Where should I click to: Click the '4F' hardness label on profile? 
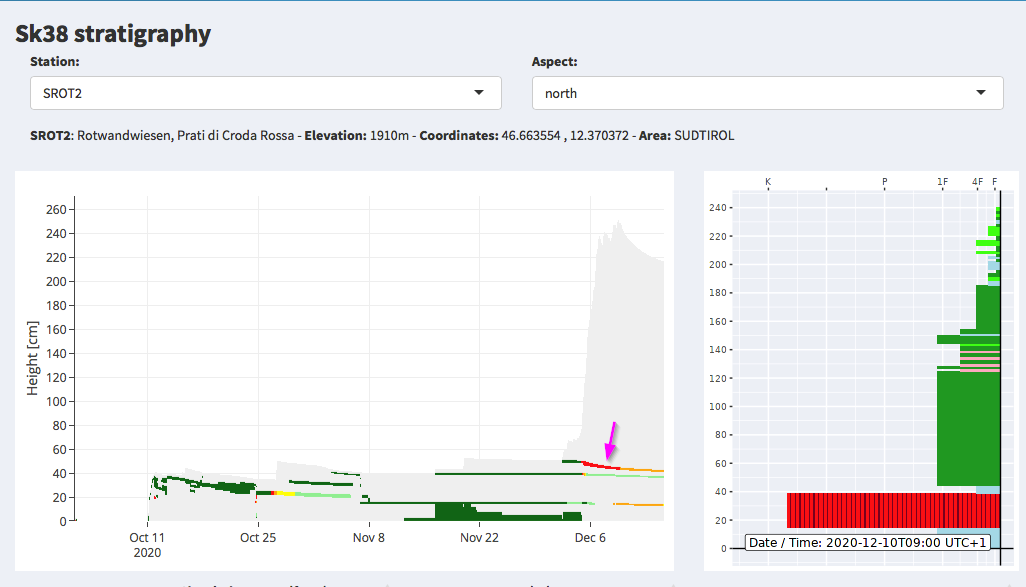click(978, 181)
